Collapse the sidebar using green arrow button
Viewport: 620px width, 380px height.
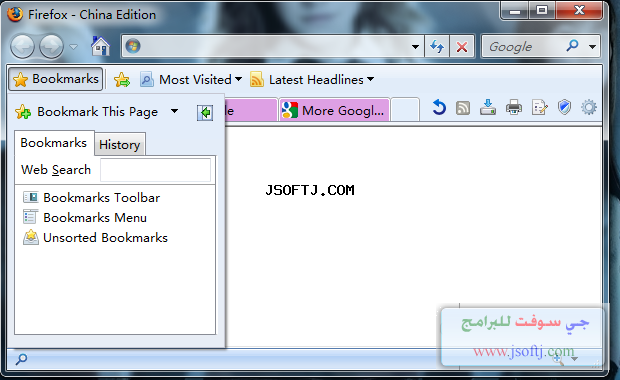[205, 113]
